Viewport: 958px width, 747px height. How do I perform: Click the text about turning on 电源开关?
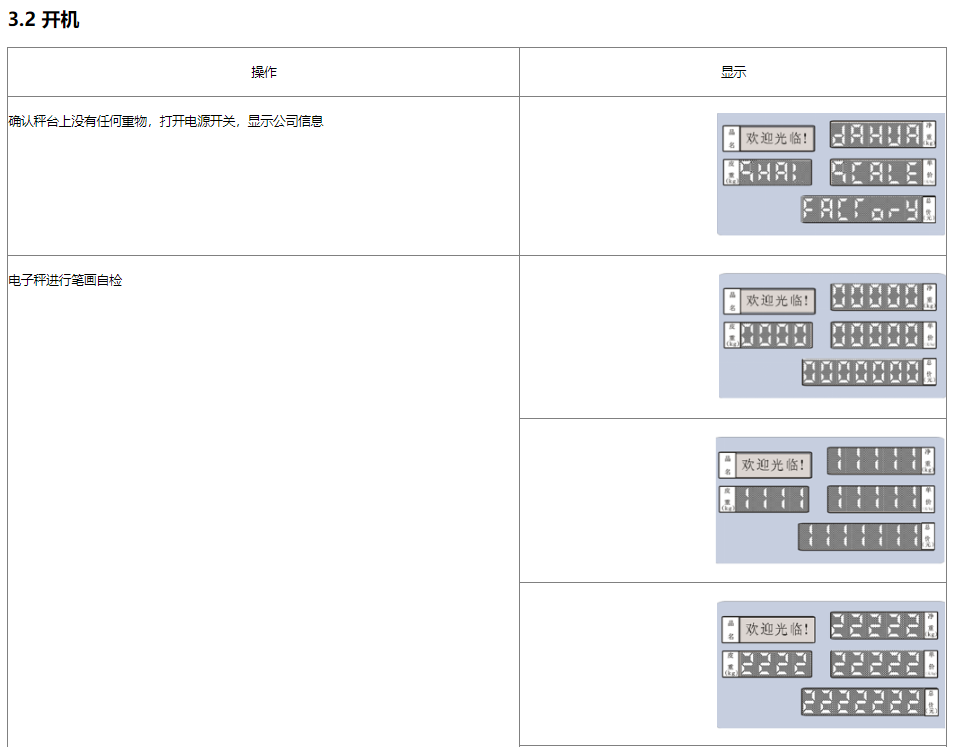coord(166,121)
